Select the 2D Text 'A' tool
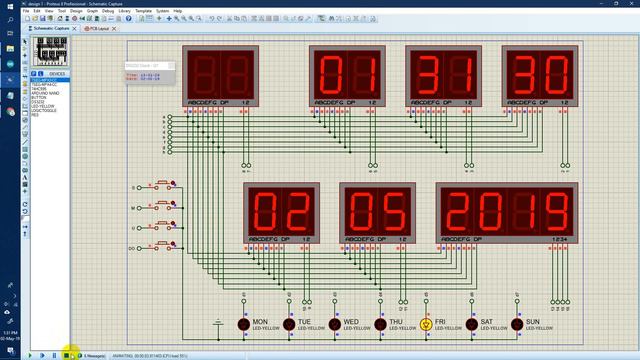 25,178
